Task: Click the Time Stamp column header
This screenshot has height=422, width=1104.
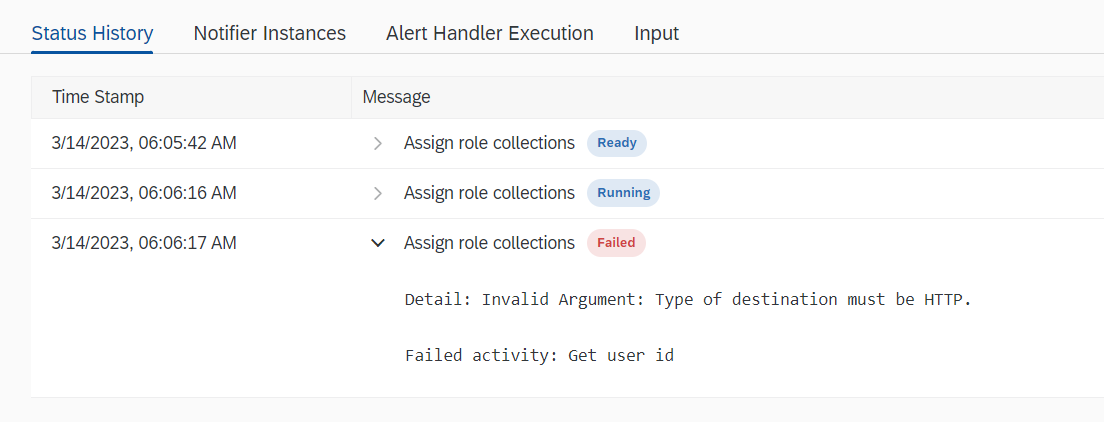Action: tap(98, 97)
